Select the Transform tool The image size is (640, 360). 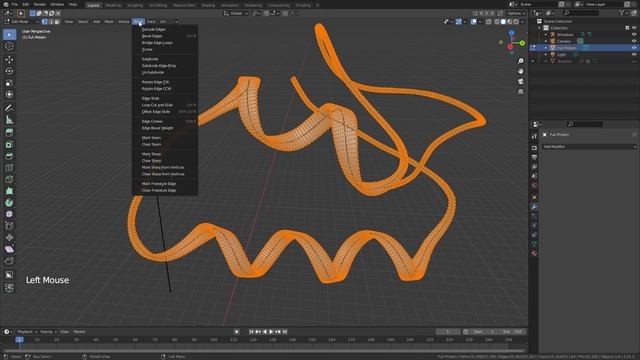(9, 94)
